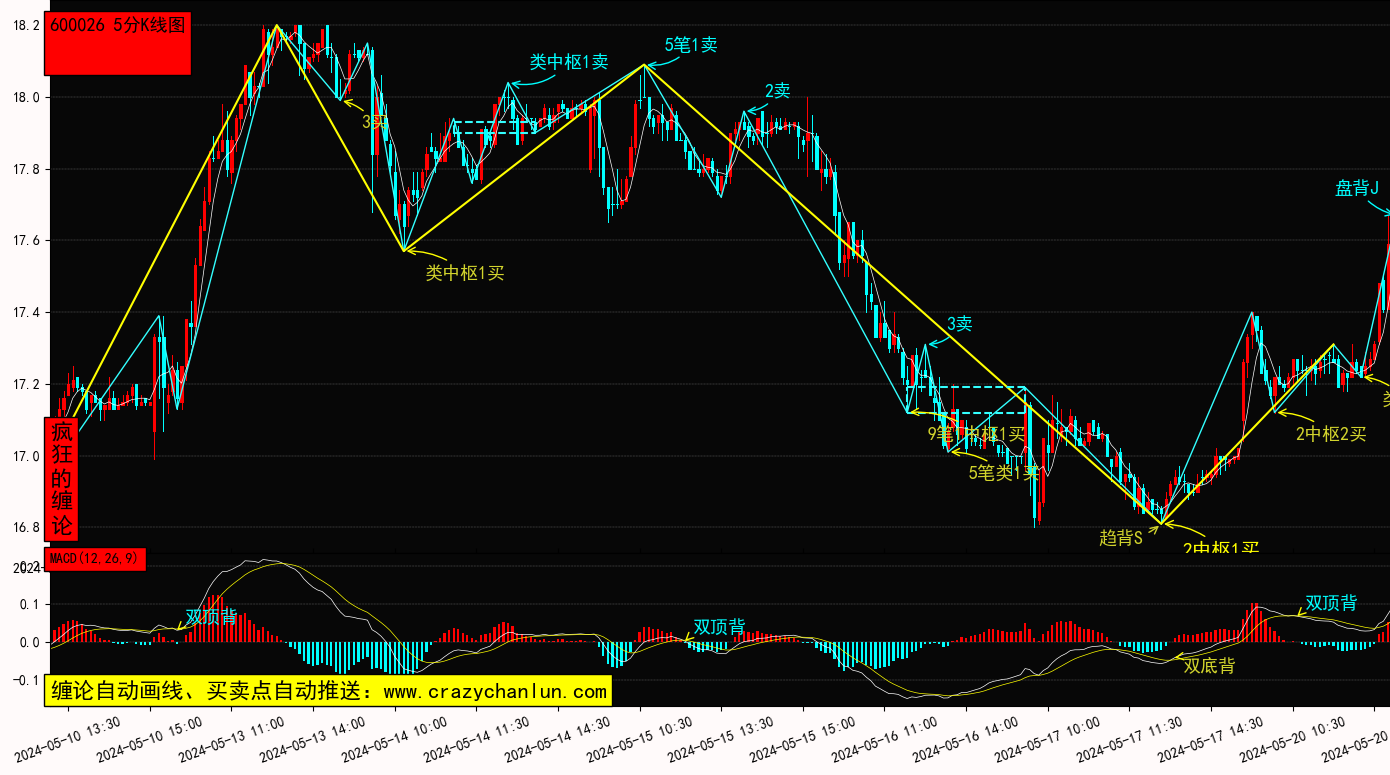Viewport: 1390px width, 775px height.
Task: Click the 'MACD(12,26,9)' indicator label
Action: pos(95,559)
